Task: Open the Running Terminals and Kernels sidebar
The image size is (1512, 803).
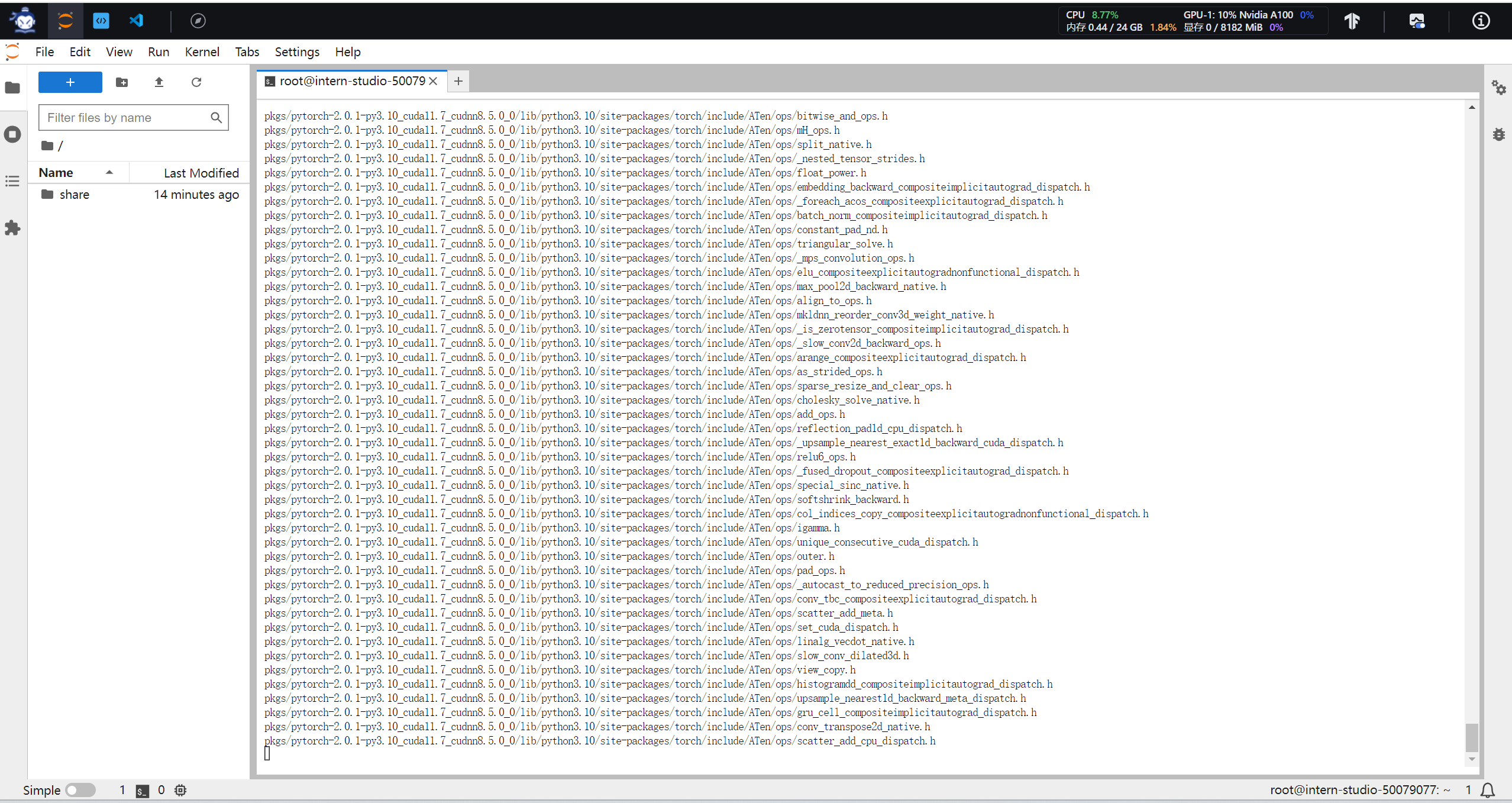Action: click(x=12, y=134)
